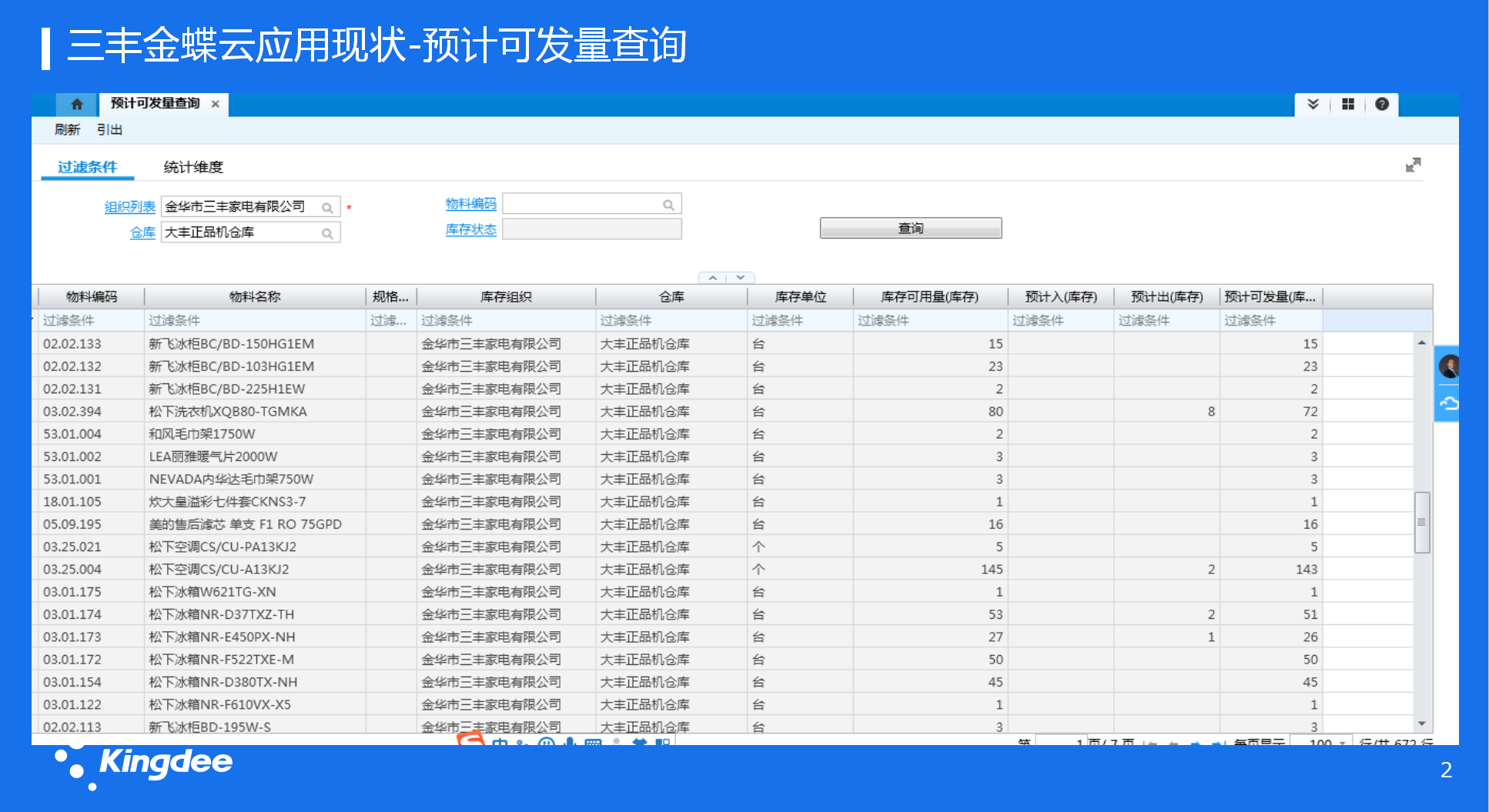Click the search icon in 物料编码 field
The height and width of the screenshot is (812, 1489).
pyautogui.click(x=668, y=205)
